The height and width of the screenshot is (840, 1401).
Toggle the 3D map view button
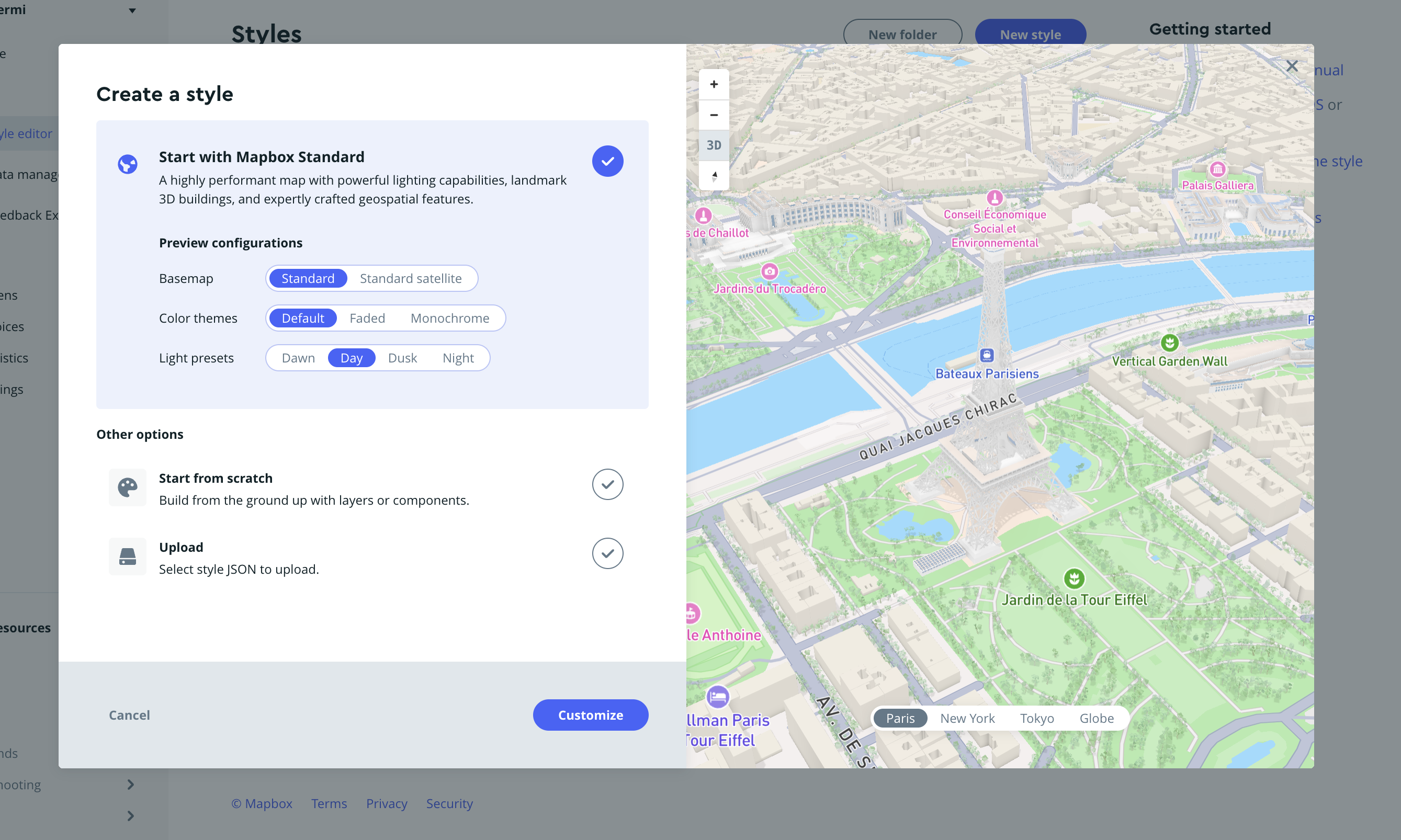pos(714,145)
